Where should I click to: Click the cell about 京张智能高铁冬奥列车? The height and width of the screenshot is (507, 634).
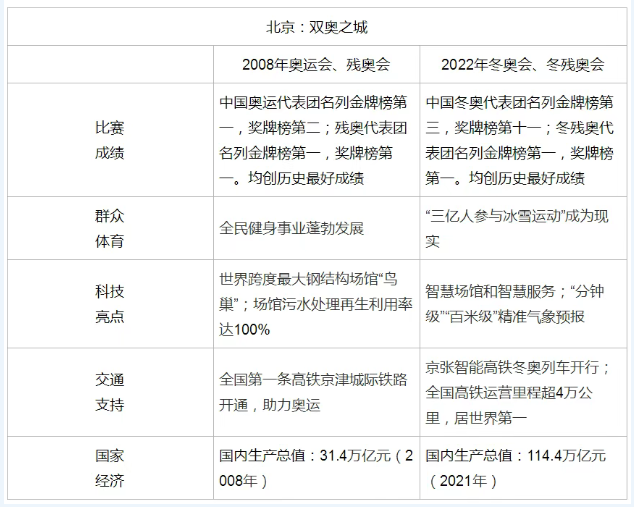[523, 392]
